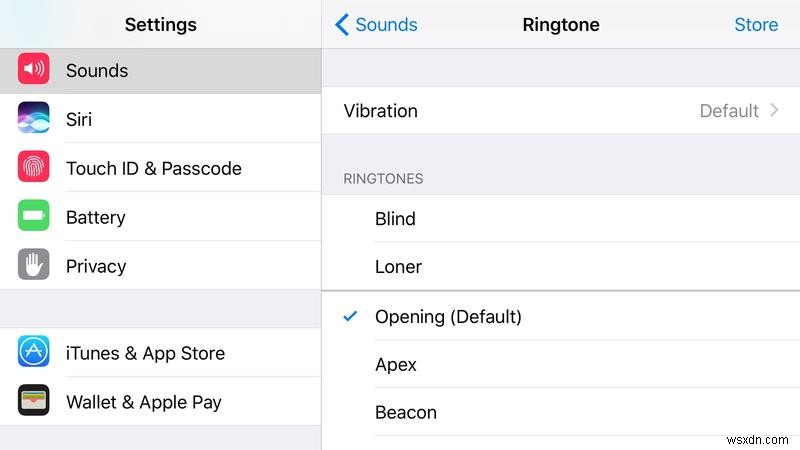This screenshot has width=800, height=450.
Task: Expand the Vibration row chevron
Action: coord(774,111)
